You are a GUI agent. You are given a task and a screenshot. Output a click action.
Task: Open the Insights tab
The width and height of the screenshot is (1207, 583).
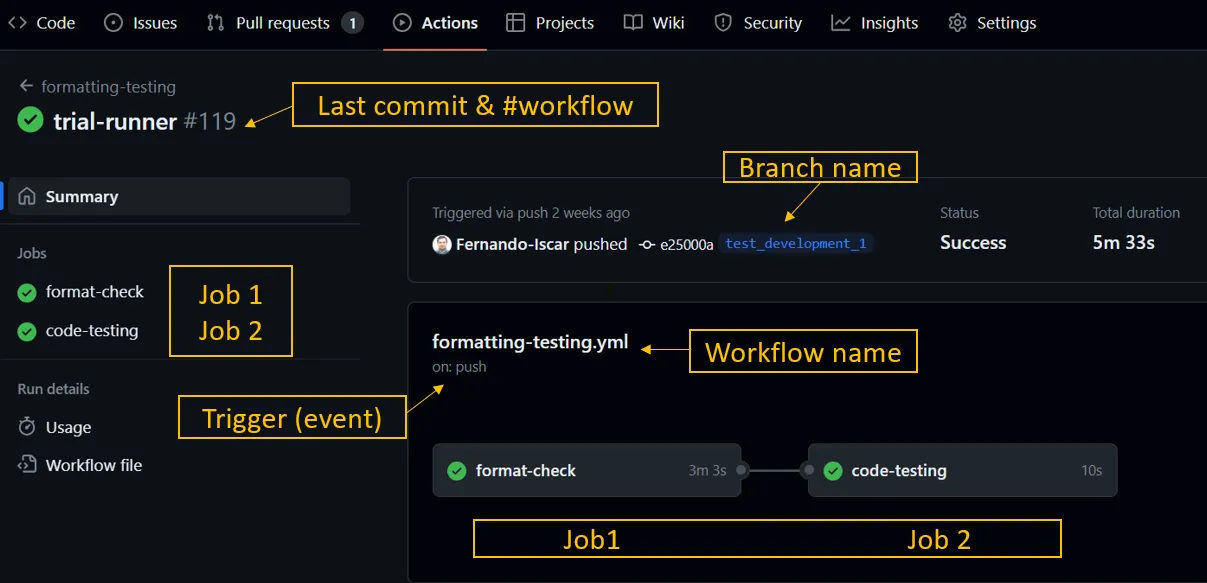coord(875,23)
